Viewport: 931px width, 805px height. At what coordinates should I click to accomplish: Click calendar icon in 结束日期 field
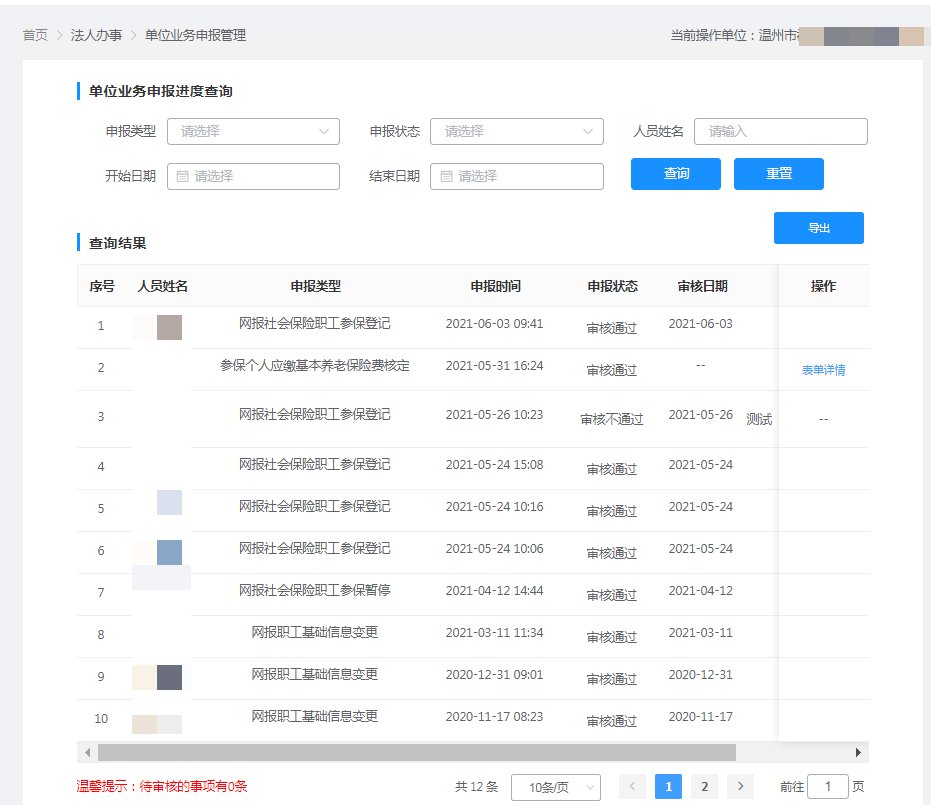[446, 176]
